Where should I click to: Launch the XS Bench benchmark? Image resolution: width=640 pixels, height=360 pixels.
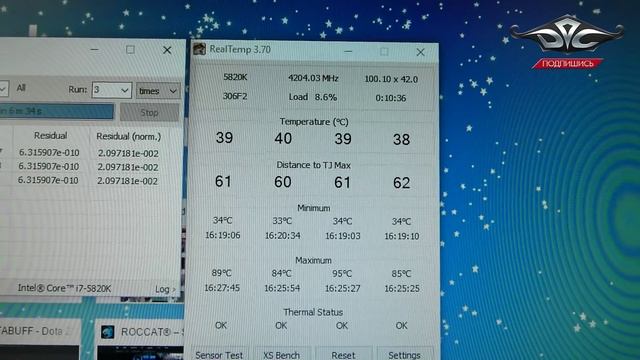282,354
